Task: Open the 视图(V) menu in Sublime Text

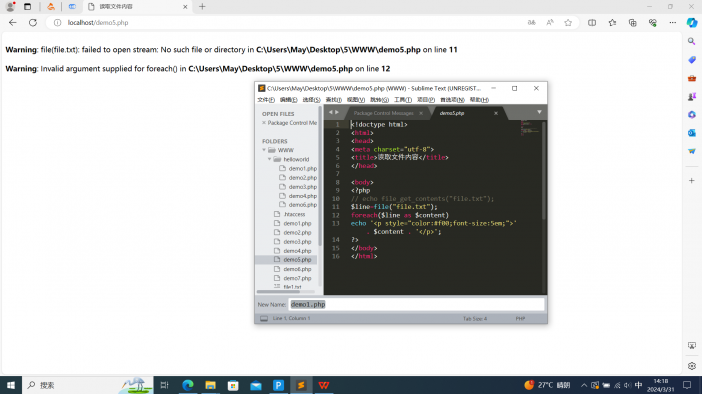Action: [x=356, y=100]
